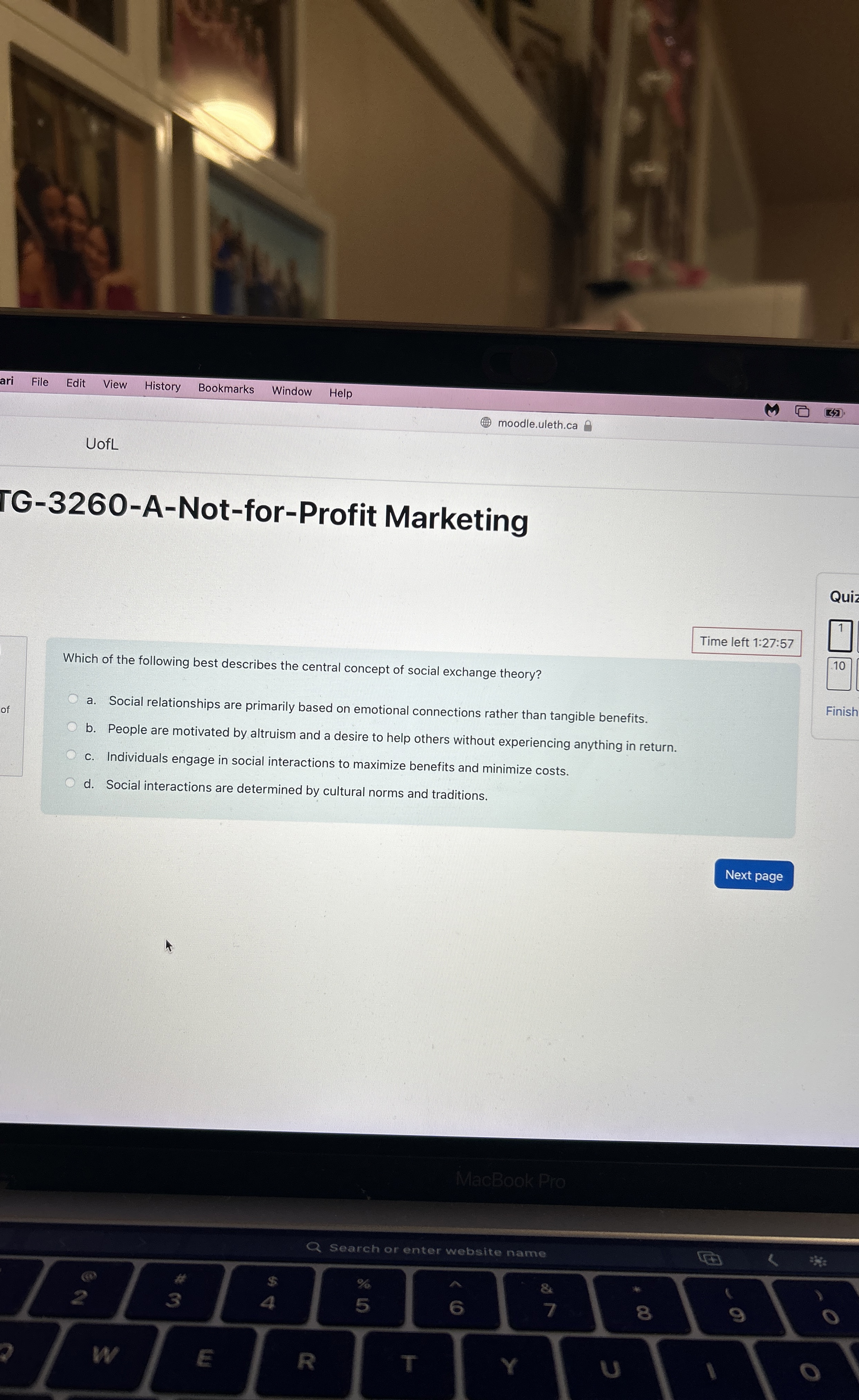Select answer b about altruism
859x1400 pixels.
[x=72, y=727]
